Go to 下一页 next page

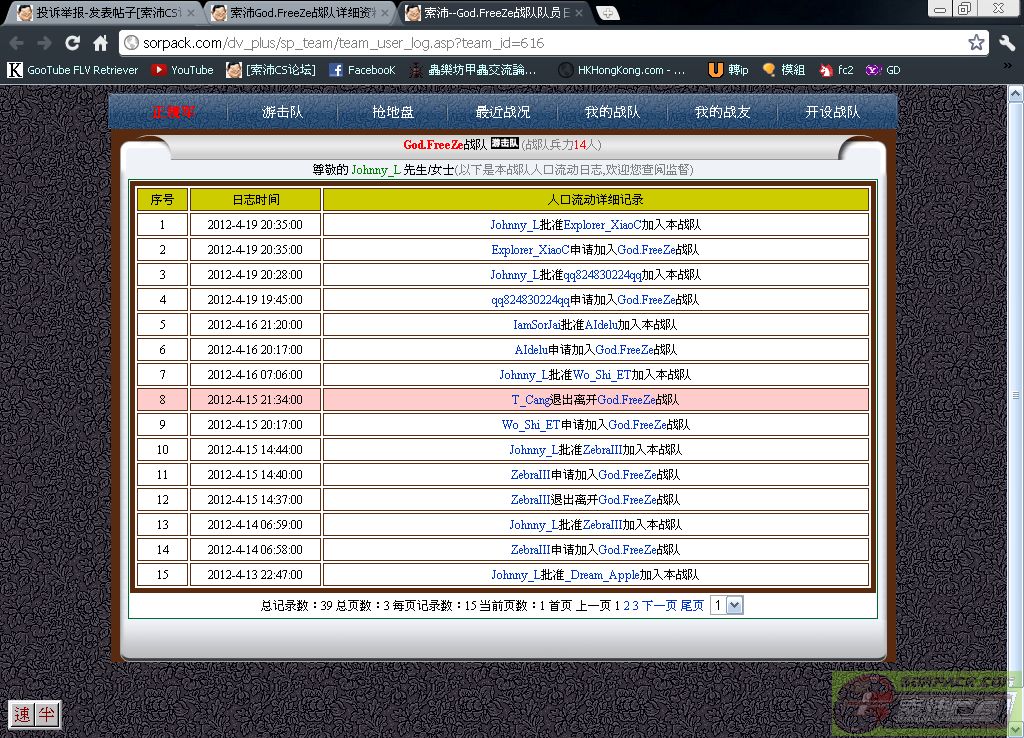(x=659, y=605)
